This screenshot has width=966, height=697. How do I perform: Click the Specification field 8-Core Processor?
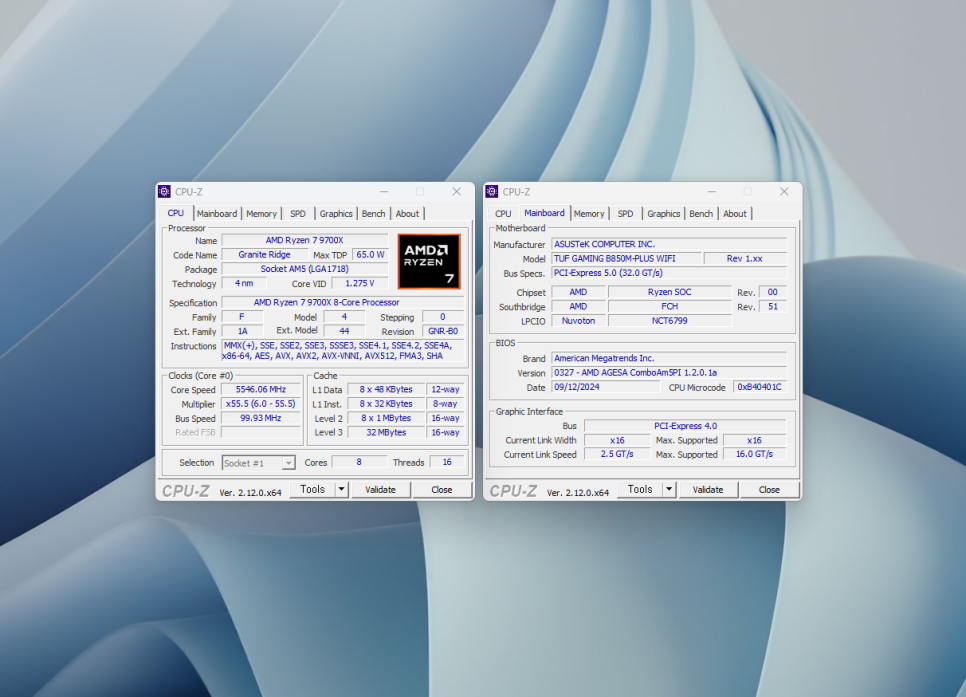tap(342, 303)
